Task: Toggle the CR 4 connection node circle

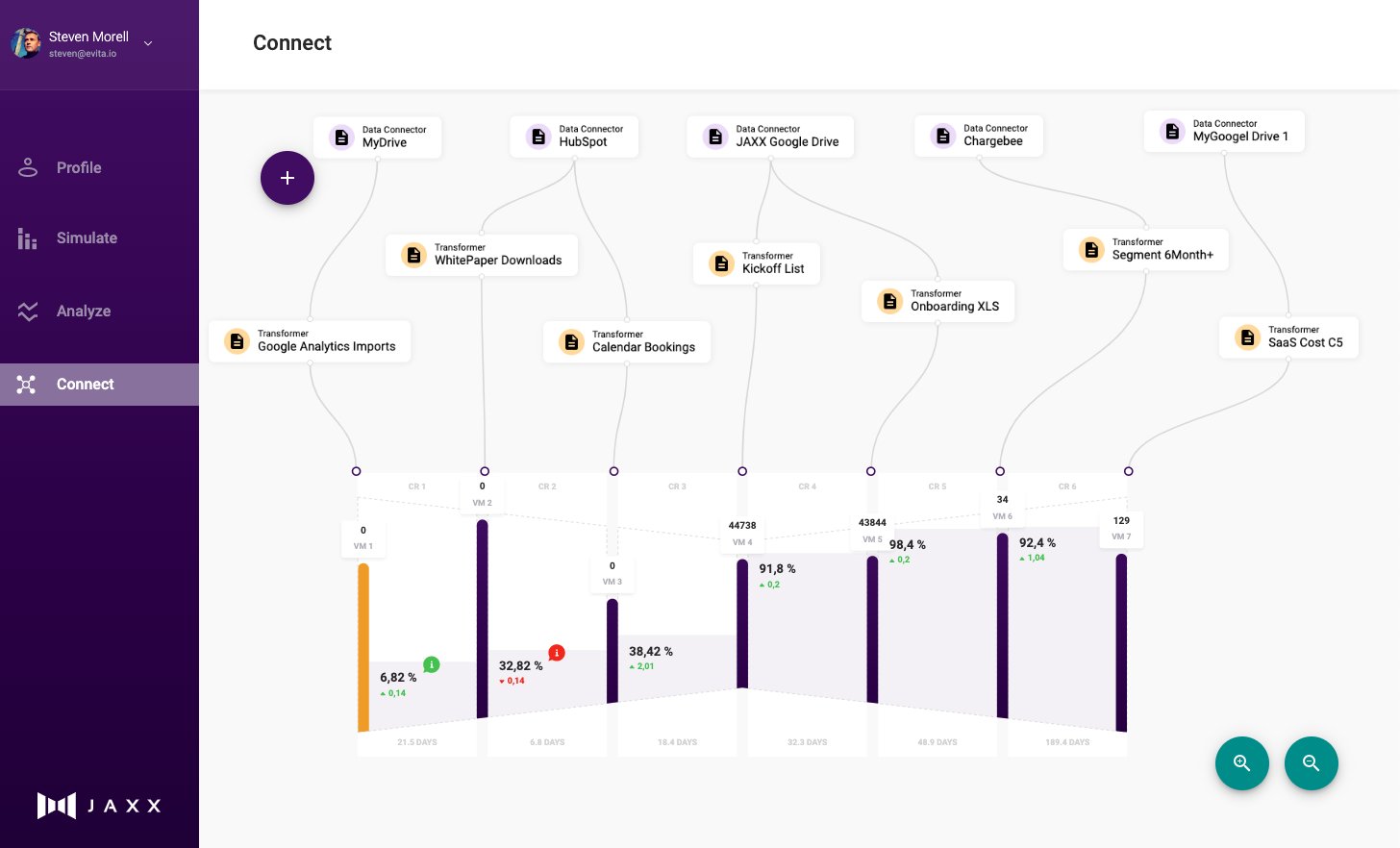Action: click(742, 471)
